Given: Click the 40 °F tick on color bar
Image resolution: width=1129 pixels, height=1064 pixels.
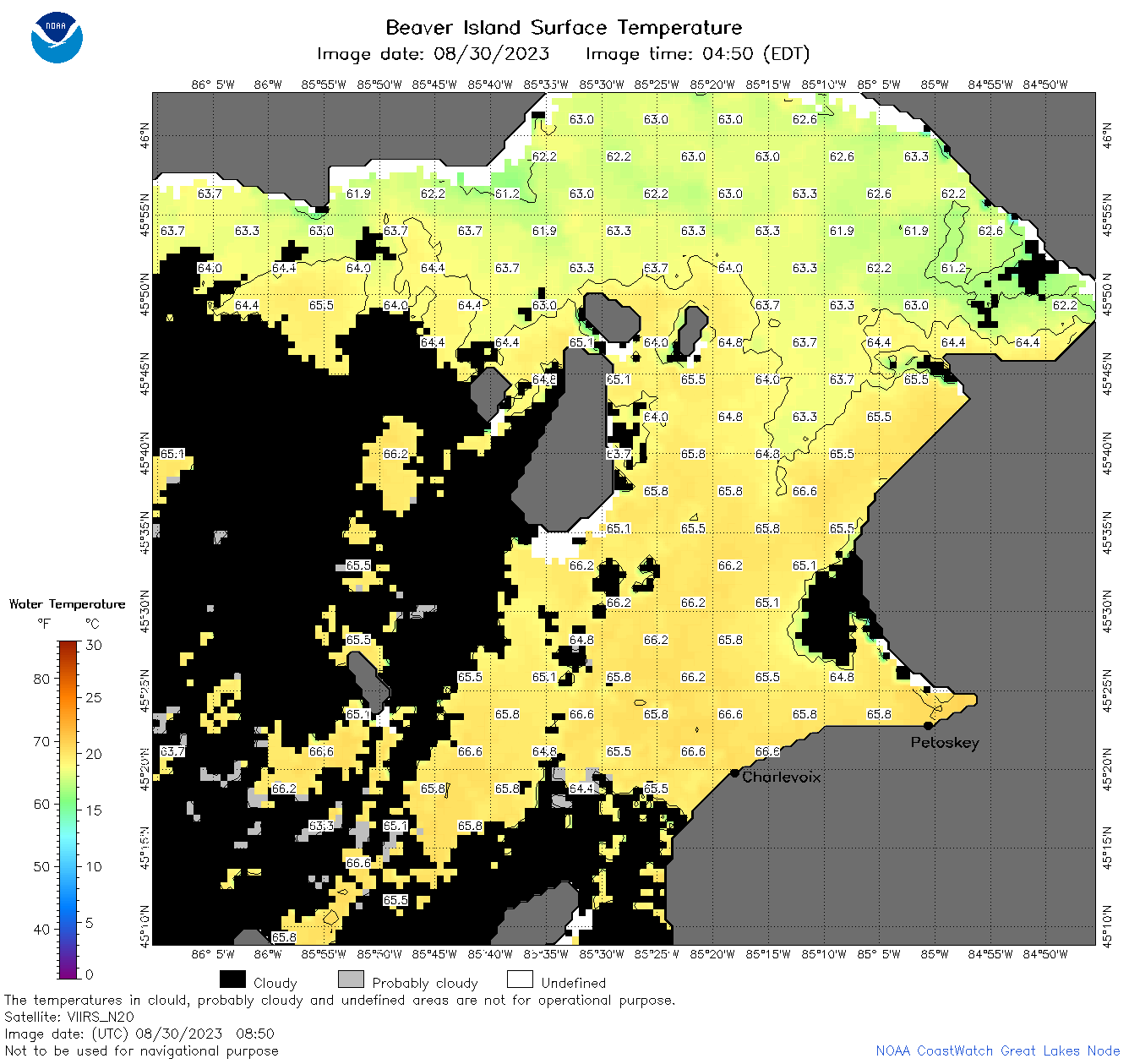Looking at the screenshot, I should pos(41,929).
